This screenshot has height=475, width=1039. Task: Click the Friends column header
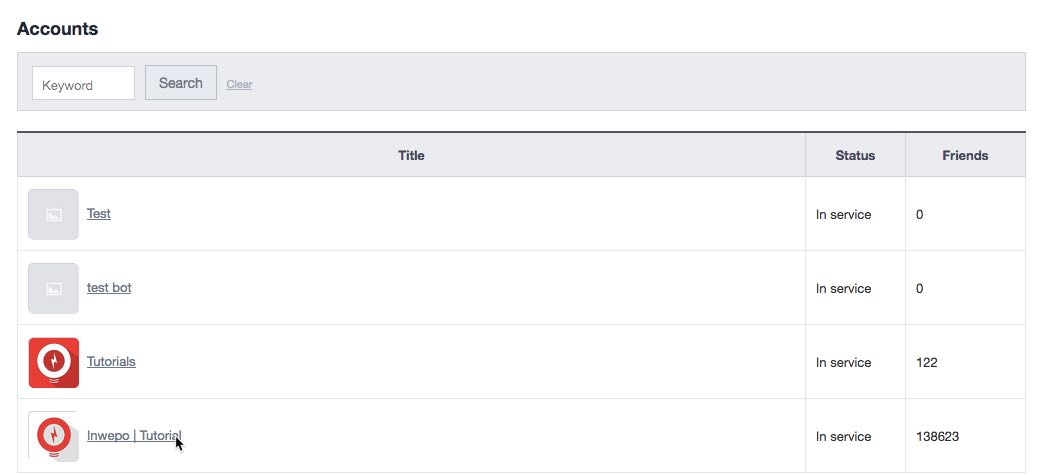[x=965, y=155]
